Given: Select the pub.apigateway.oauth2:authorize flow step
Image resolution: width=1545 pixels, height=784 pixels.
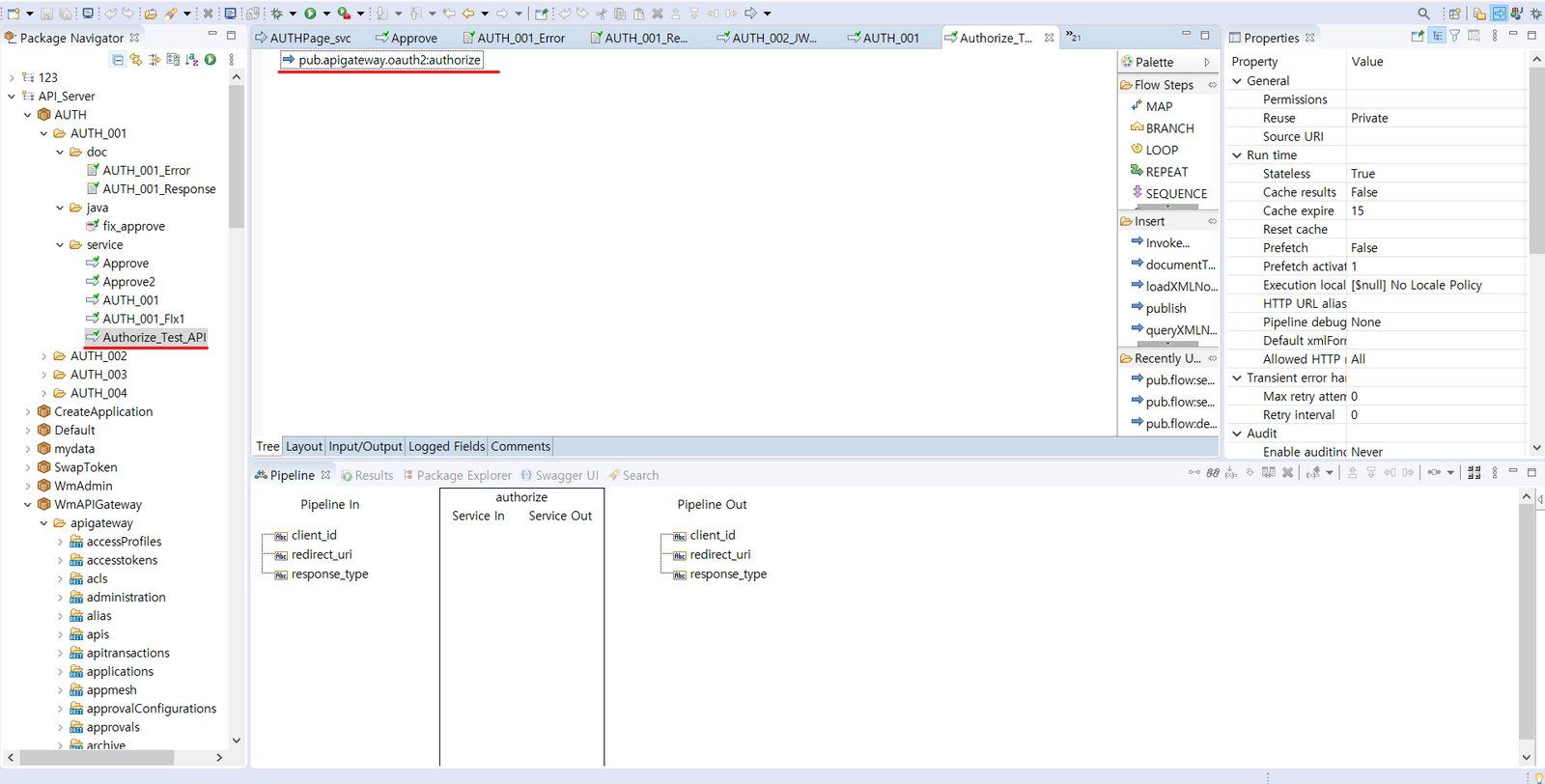Looking at the screenshot, I should pyautogui.click(x=388, y=60).
